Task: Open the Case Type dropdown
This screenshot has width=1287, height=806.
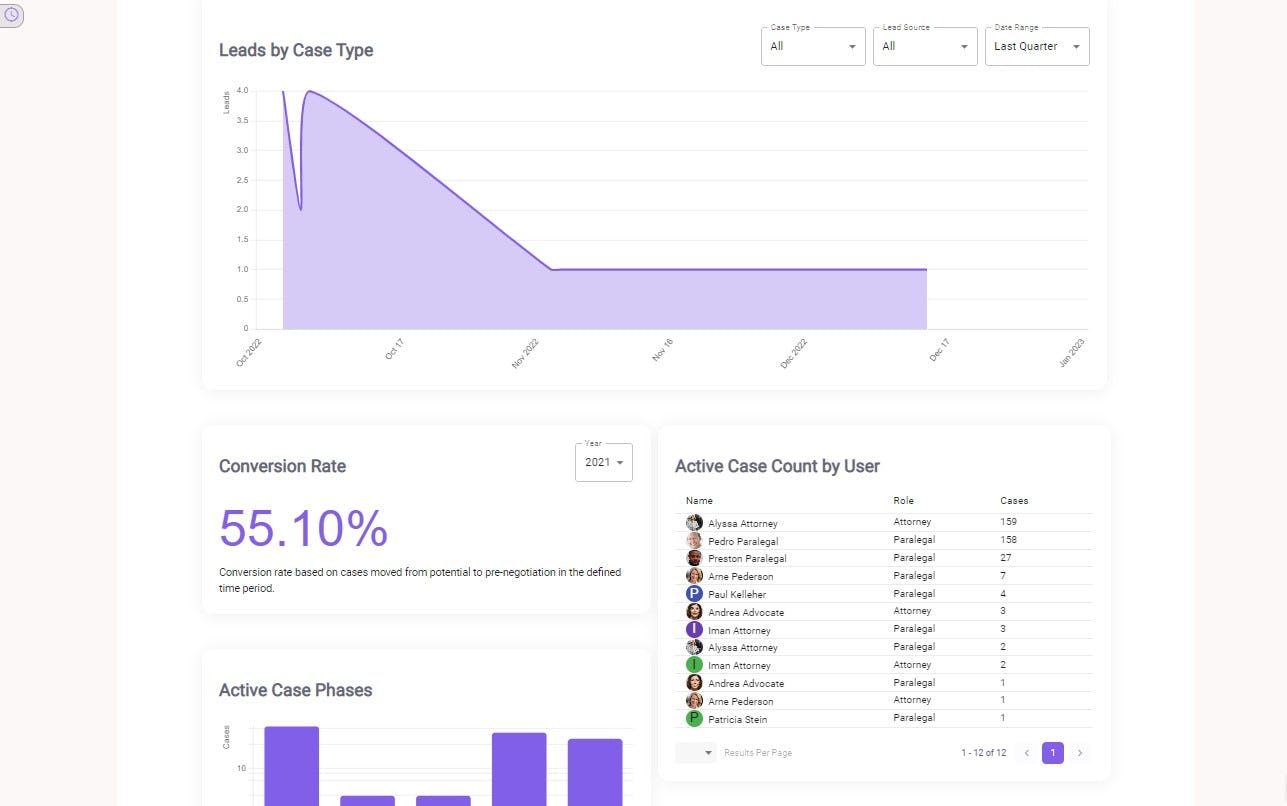Action: [x=812, y=46]
